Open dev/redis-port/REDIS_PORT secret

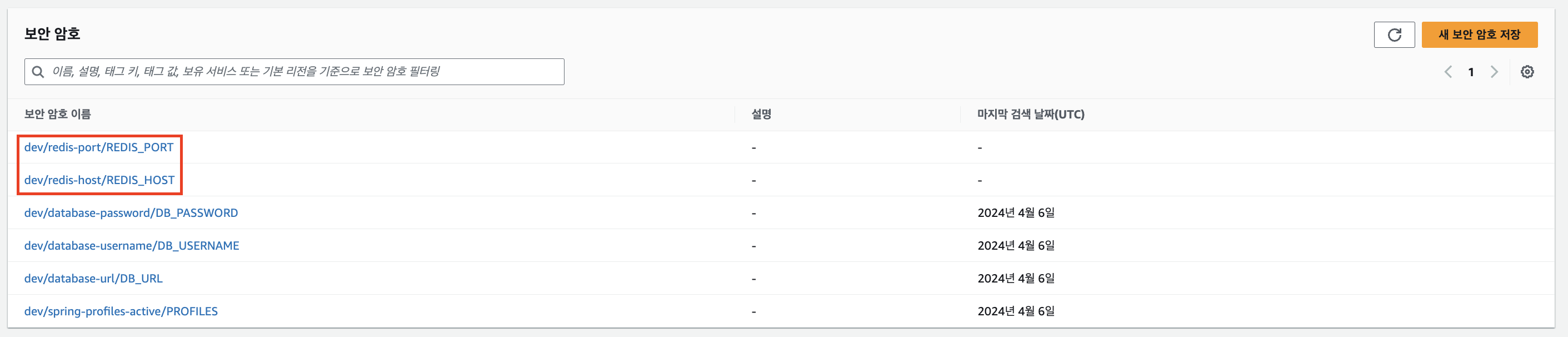coord(98,147)
